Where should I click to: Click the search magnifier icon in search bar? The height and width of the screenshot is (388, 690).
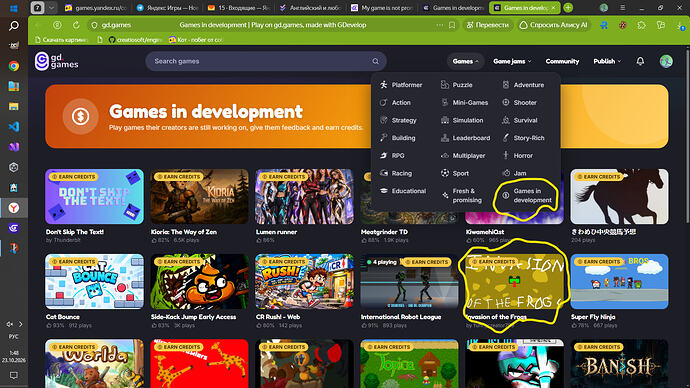[x=375, y=61]
